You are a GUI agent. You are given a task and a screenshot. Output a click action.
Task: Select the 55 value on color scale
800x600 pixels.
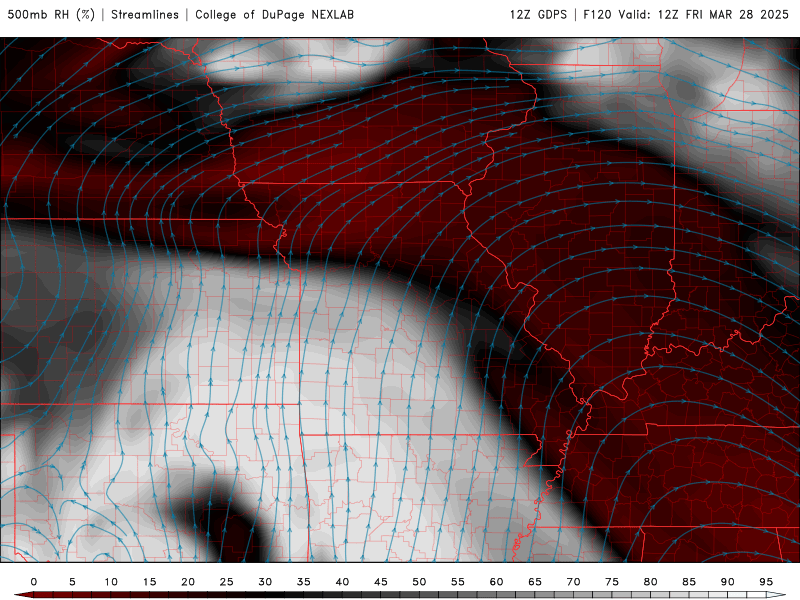click(458, 582)
